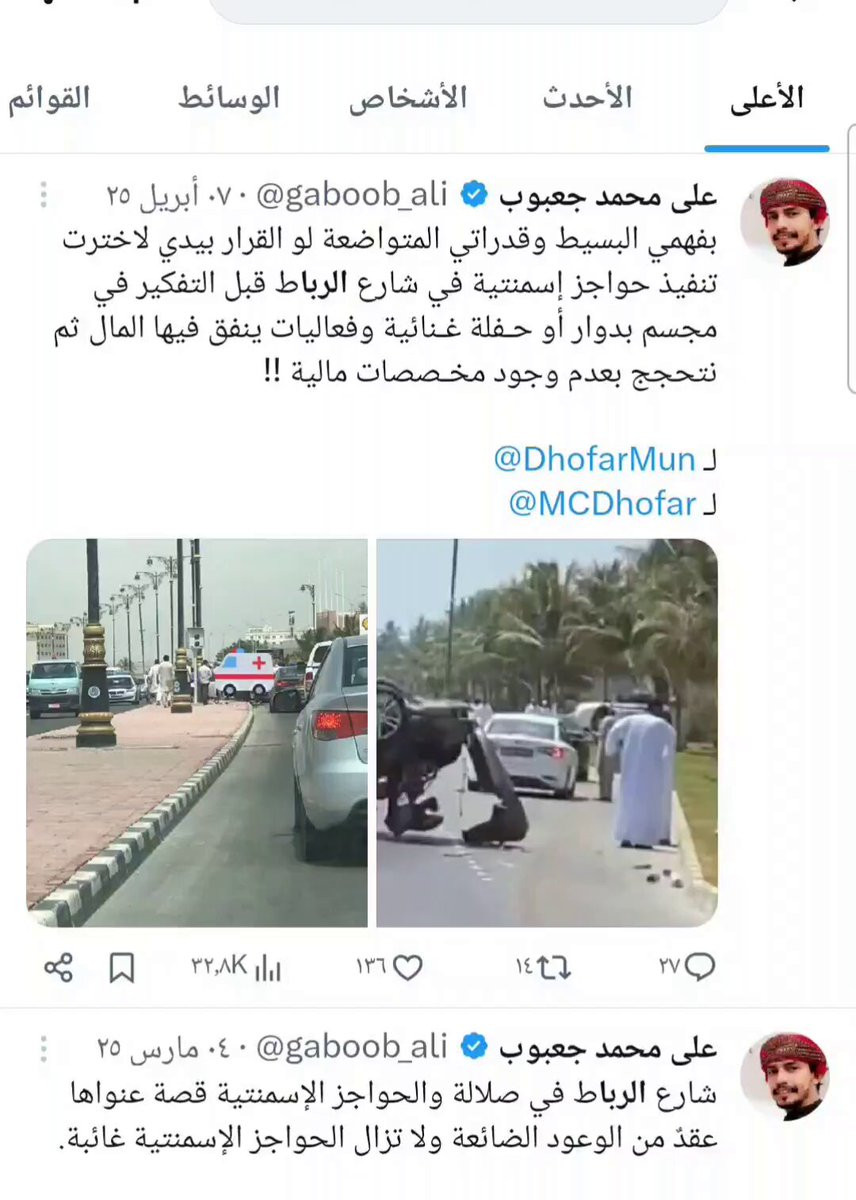Open more options dots on first tweet

coord(43,194)
